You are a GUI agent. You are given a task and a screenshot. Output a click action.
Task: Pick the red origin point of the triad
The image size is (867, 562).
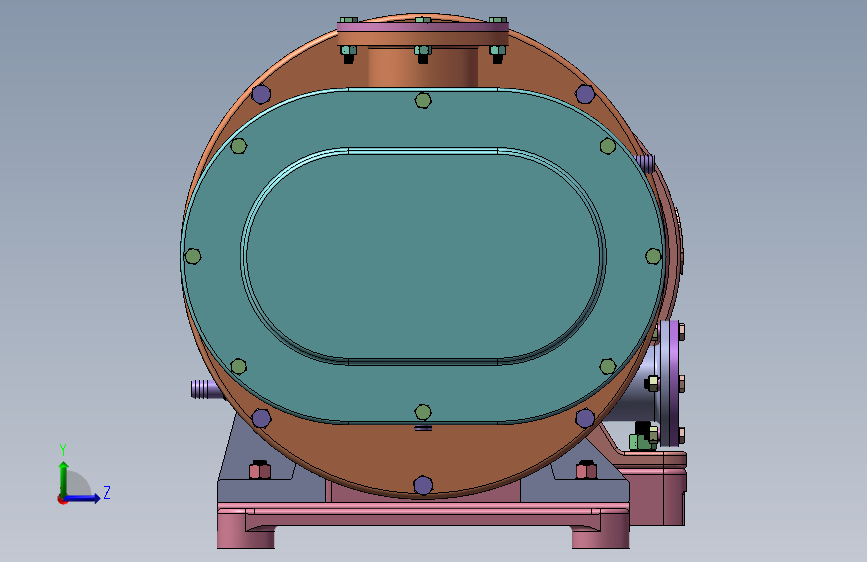[62, 499]
